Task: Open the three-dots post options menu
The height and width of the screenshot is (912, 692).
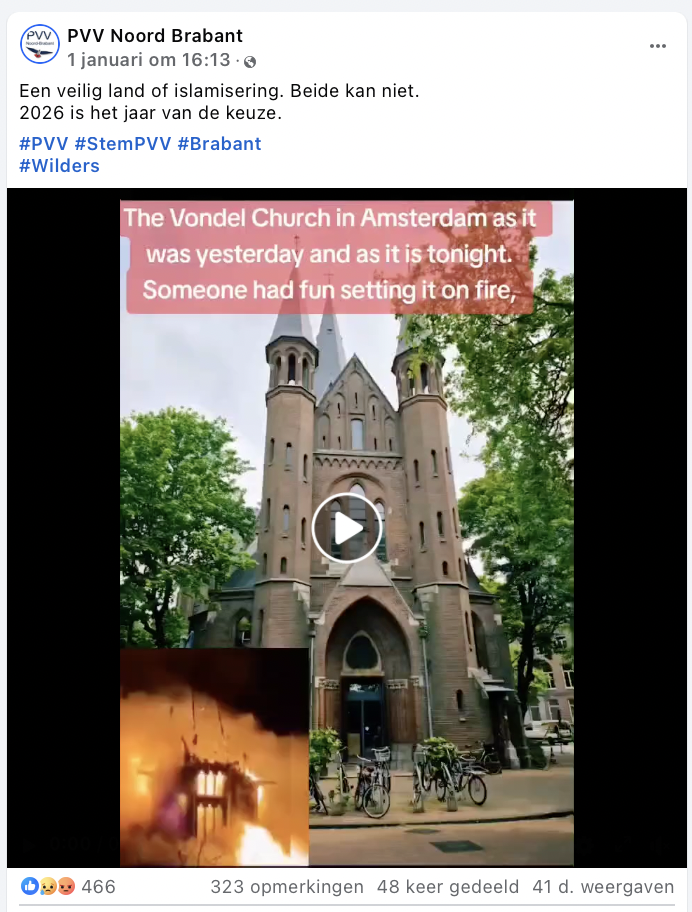Action: point(658,46)
